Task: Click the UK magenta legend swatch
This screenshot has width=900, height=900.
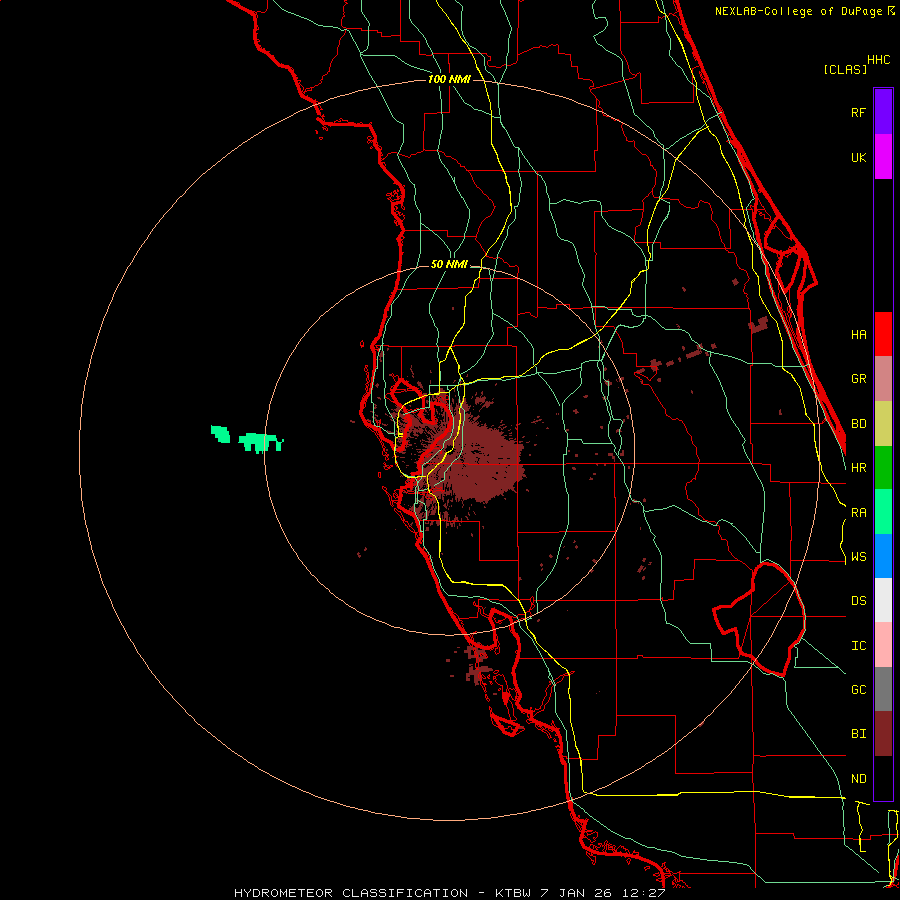Action: (x=883, y=157)
